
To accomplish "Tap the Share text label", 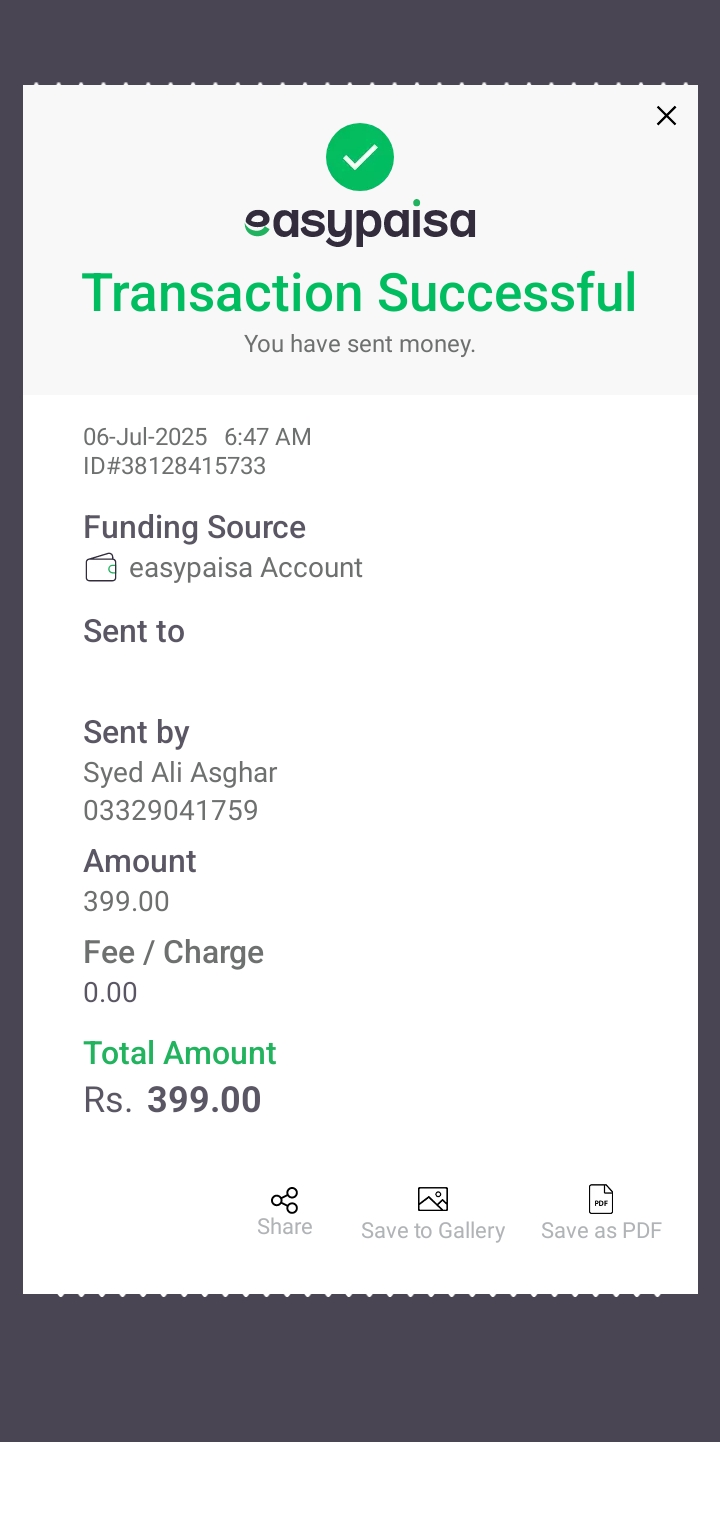I will [285, 1227].
